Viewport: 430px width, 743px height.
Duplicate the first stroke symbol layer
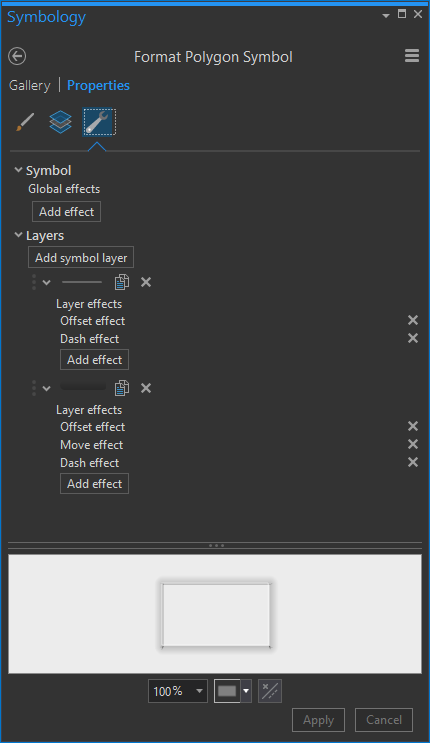[122, 282]
